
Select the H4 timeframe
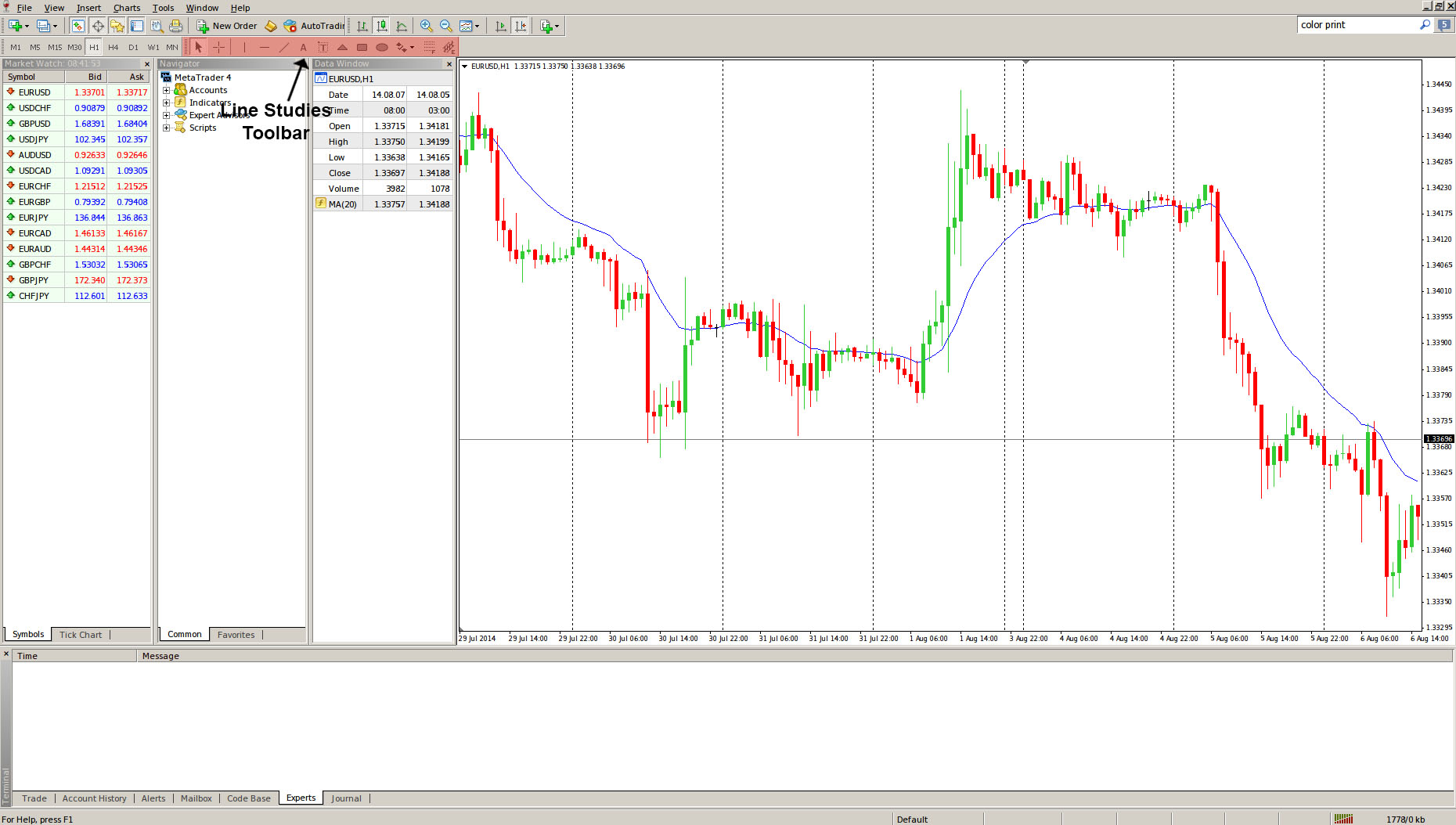(x=114, y=47)
